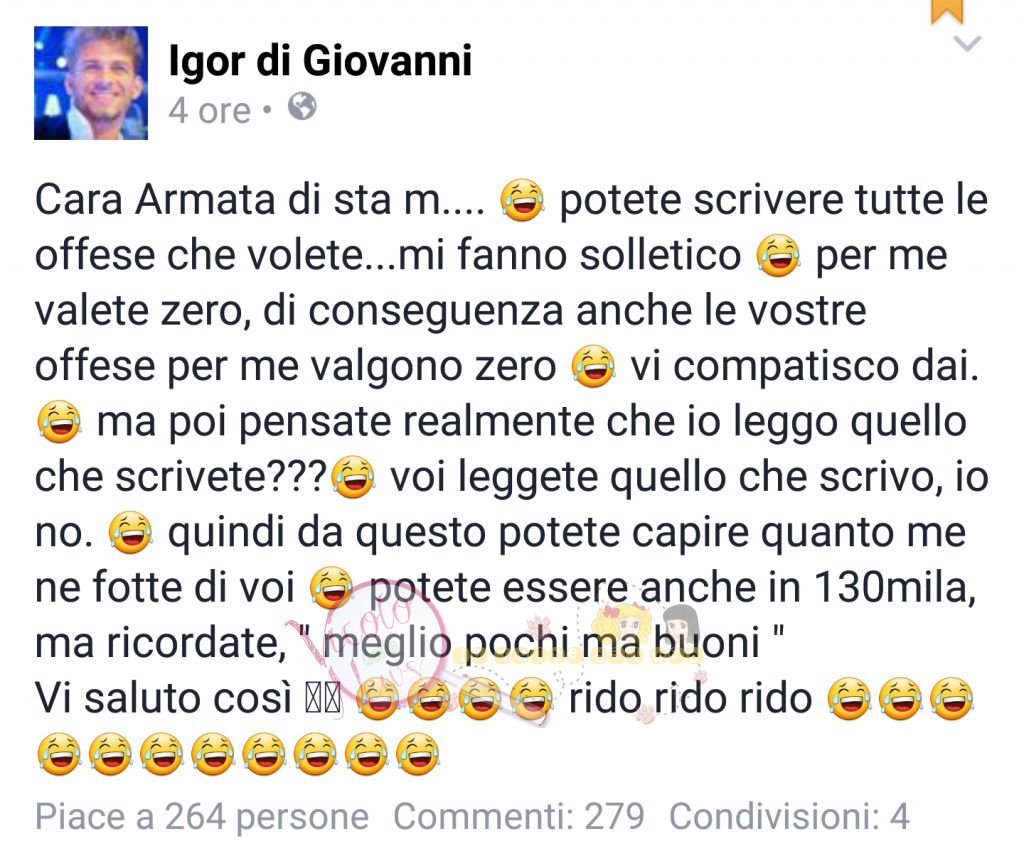
Task: Click last emoji after 'rido rido rido'
Action: [951, 698]
